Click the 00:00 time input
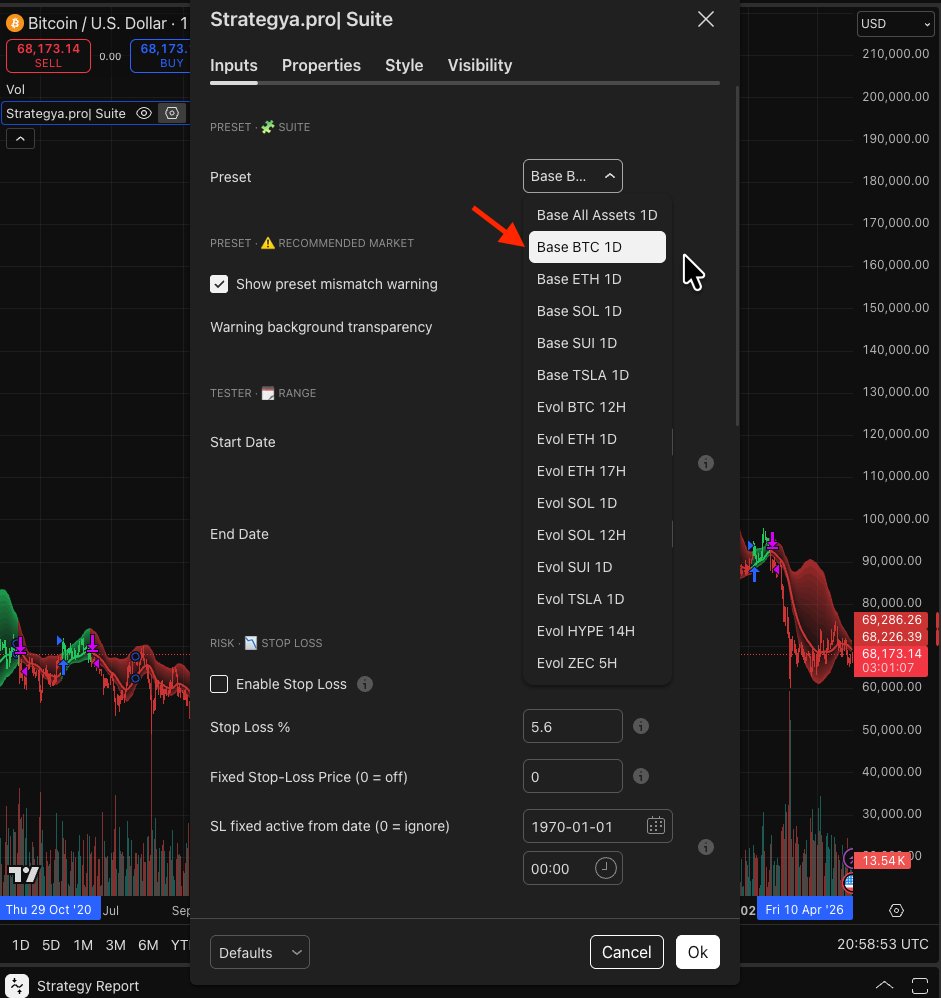 pos(572,868)
